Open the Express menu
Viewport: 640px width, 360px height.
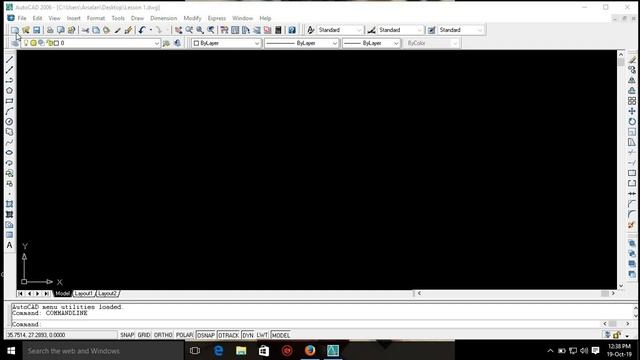tap(217, 18)
